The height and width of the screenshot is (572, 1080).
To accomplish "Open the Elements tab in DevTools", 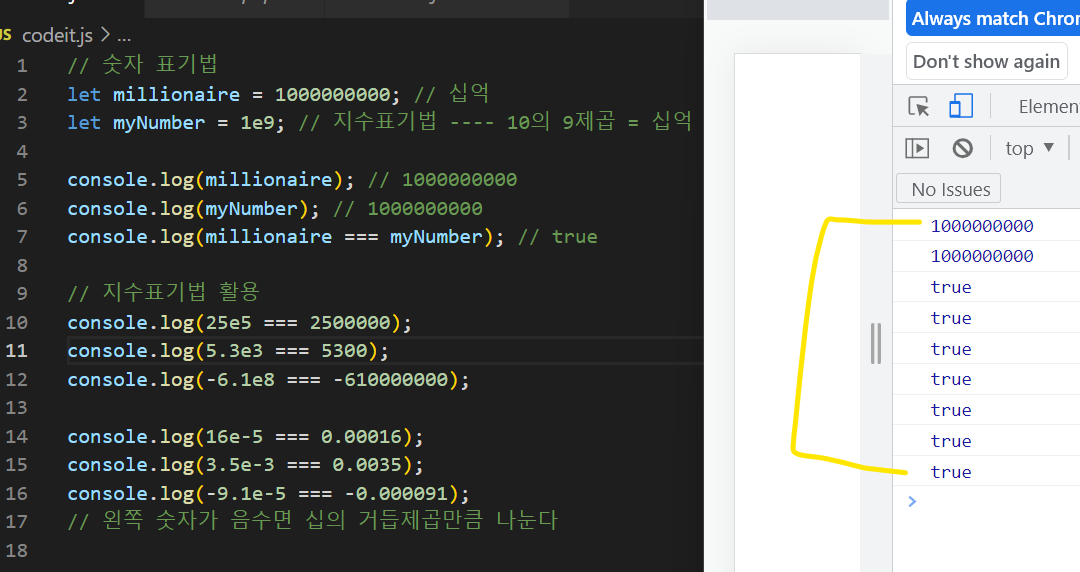I will click(1048, 107).
